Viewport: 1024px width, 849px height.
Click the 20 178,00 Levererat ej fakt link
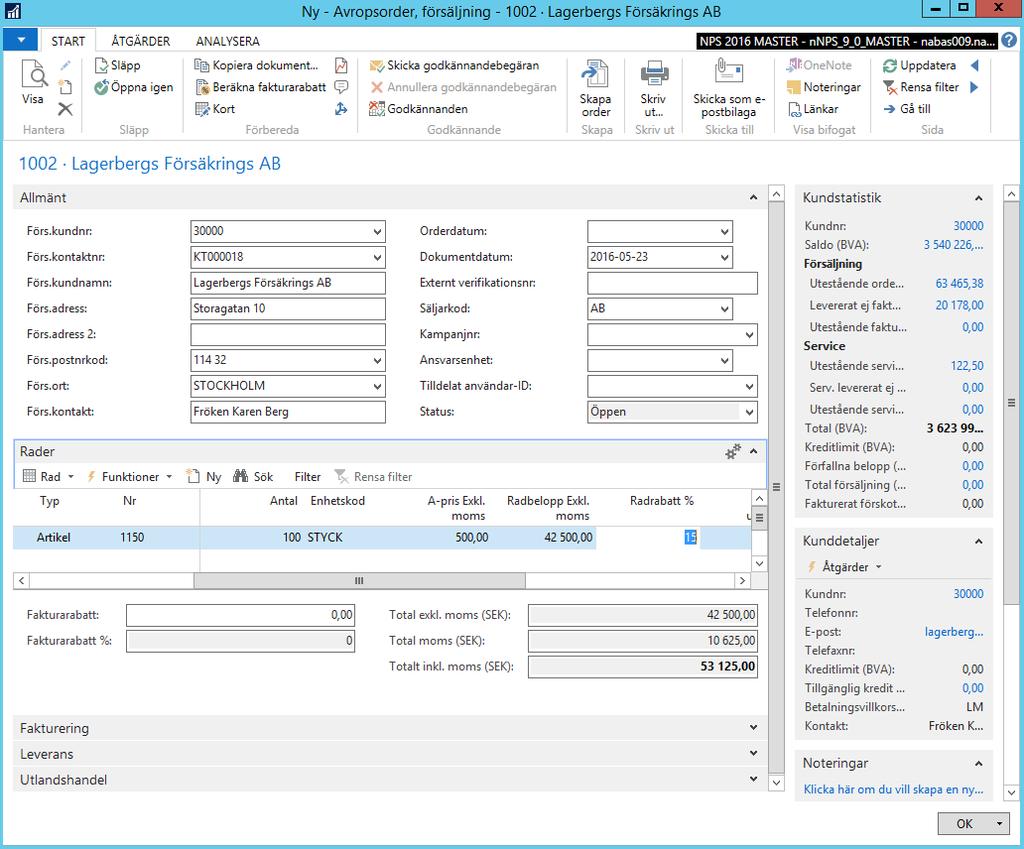coord(959,305)
